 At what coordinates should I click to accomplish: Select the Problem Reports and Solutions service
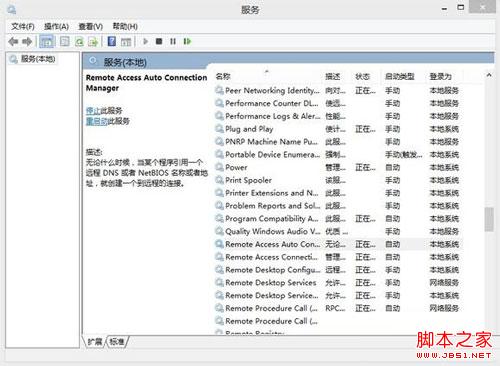pyautogui.click(x=337, y=206)
